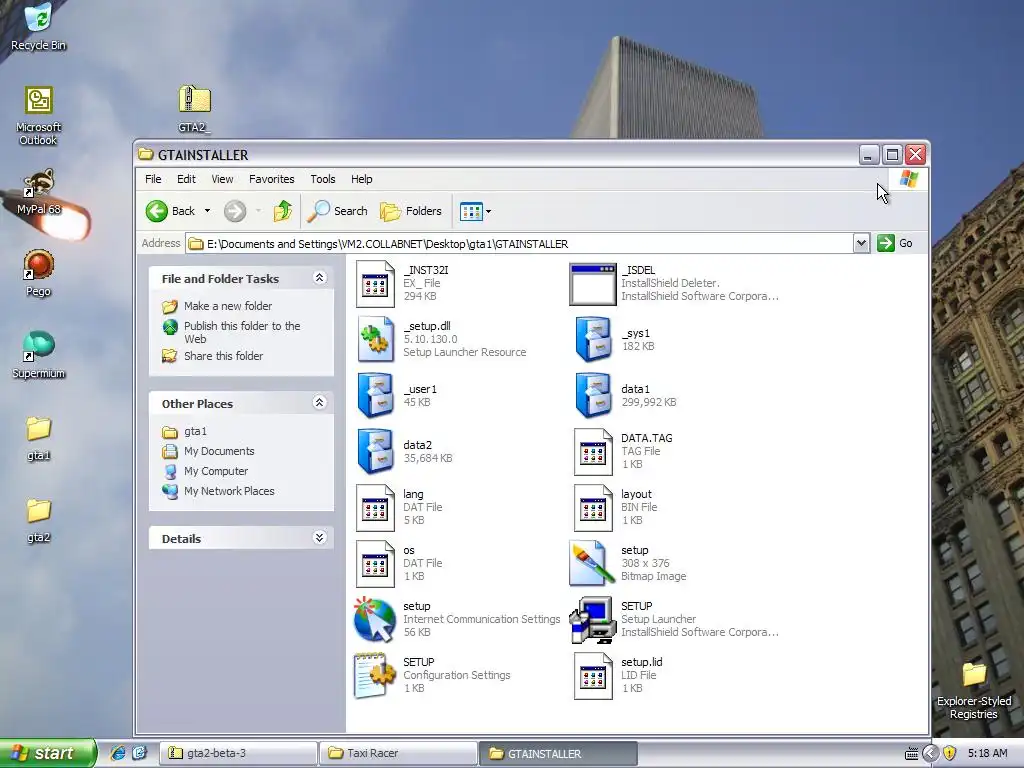Select the setup Bitmap Image icon
Screen dimensions: 1024x768
tap(592, 564)
